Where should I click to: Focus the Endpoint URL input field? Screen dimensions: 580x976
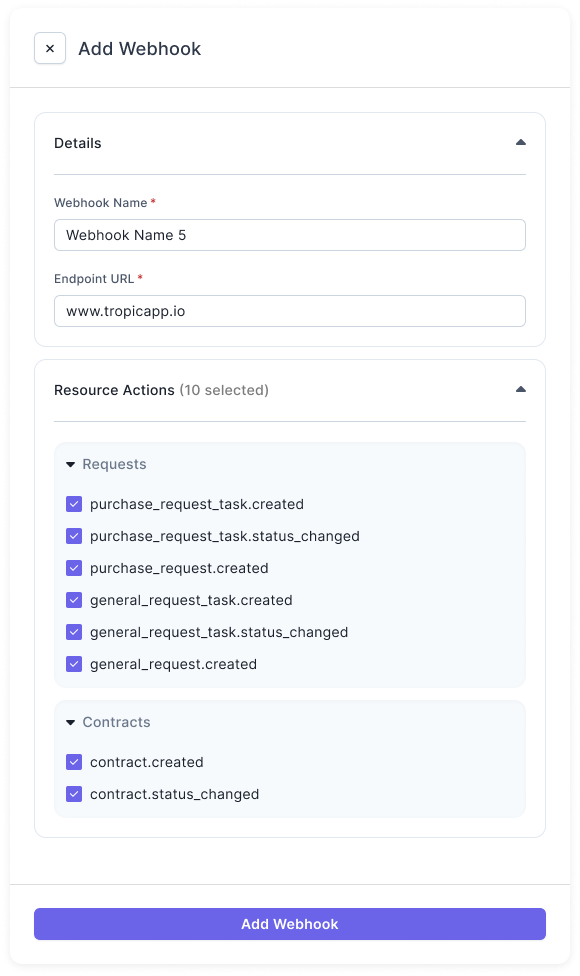coord(290,311)
